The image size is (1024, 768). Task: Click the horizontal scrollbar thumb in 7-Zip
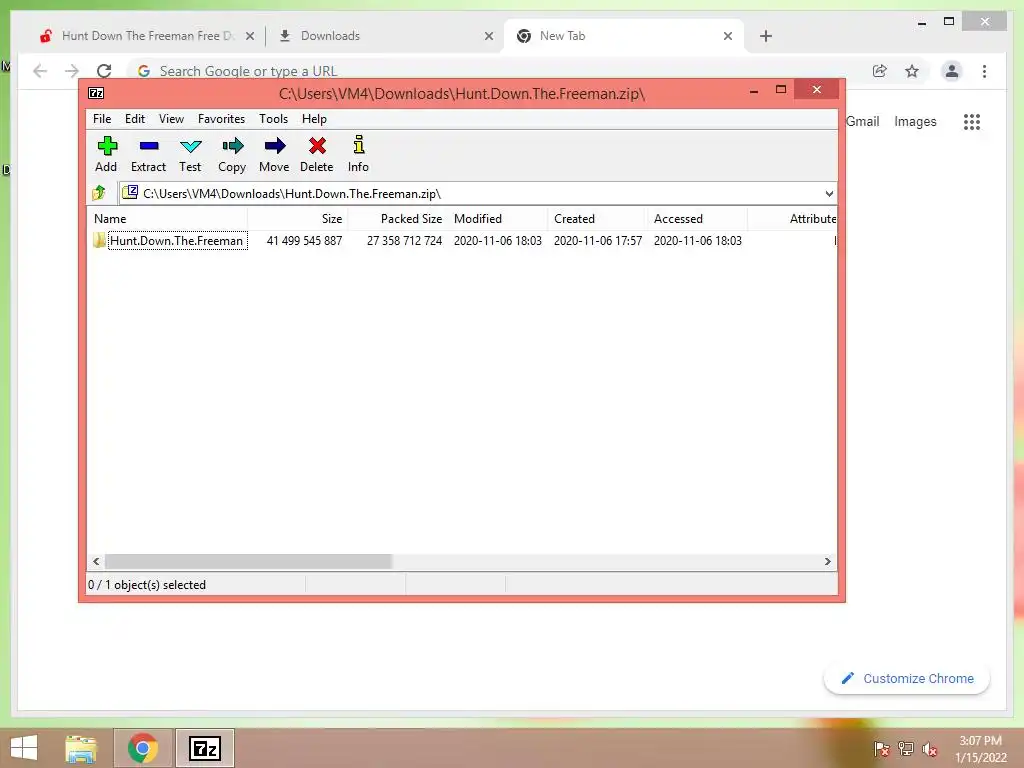point(248,562)
